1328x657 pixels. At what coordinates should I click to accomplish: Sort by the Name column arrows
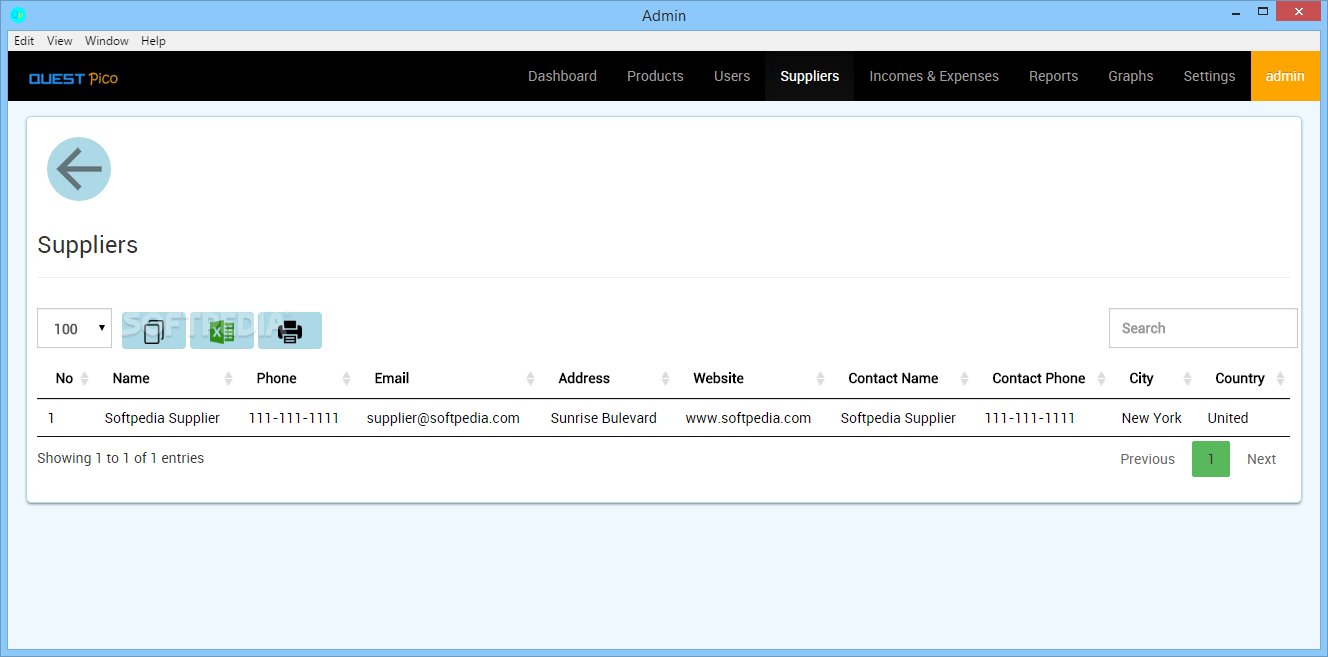pos(229,378)
